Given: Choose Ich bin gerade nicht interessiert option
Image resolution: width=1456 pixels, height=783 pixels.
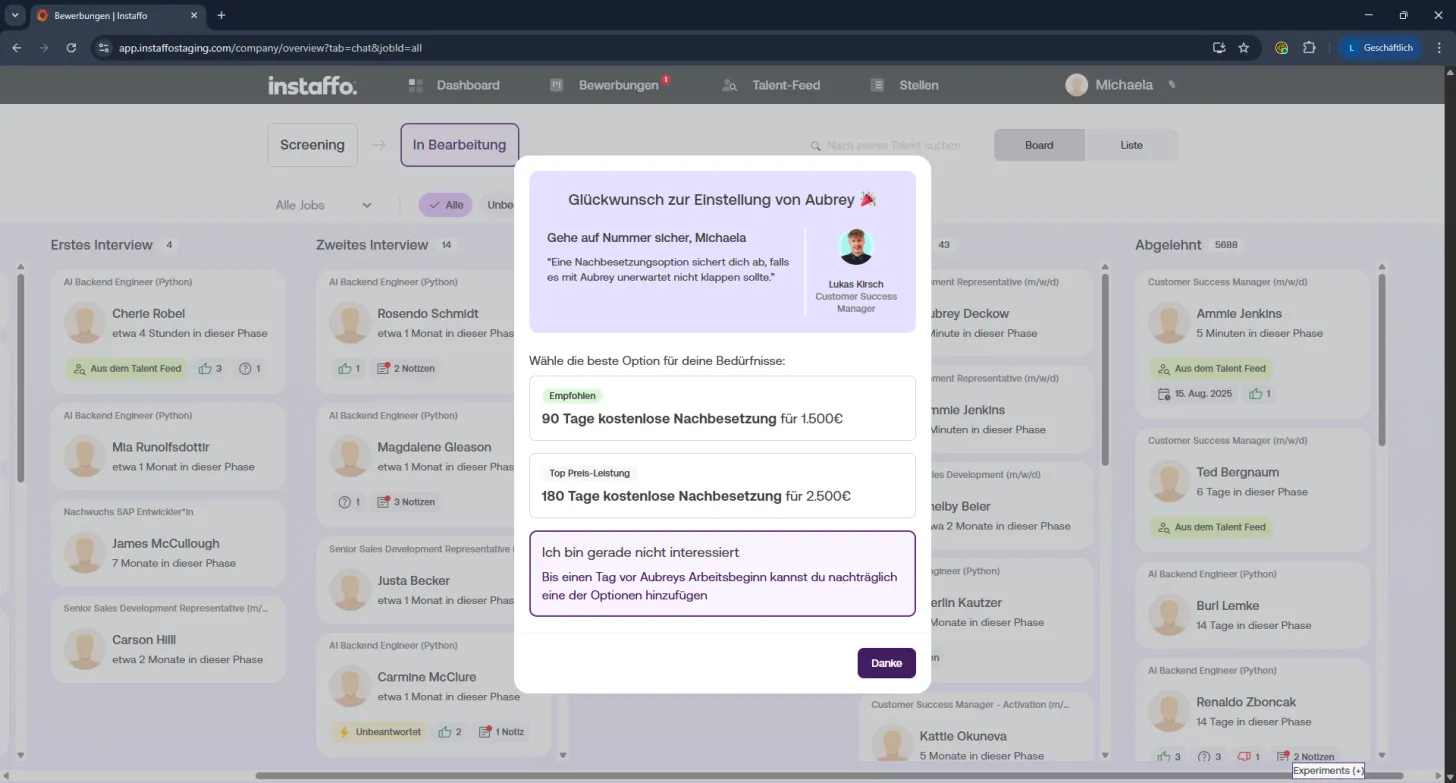Looking at the screenshot, I should coord(722,573).
